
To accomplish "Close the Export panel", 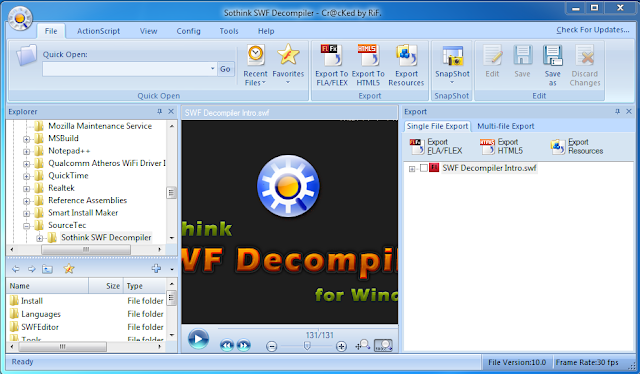I will (x=629, y=111).
